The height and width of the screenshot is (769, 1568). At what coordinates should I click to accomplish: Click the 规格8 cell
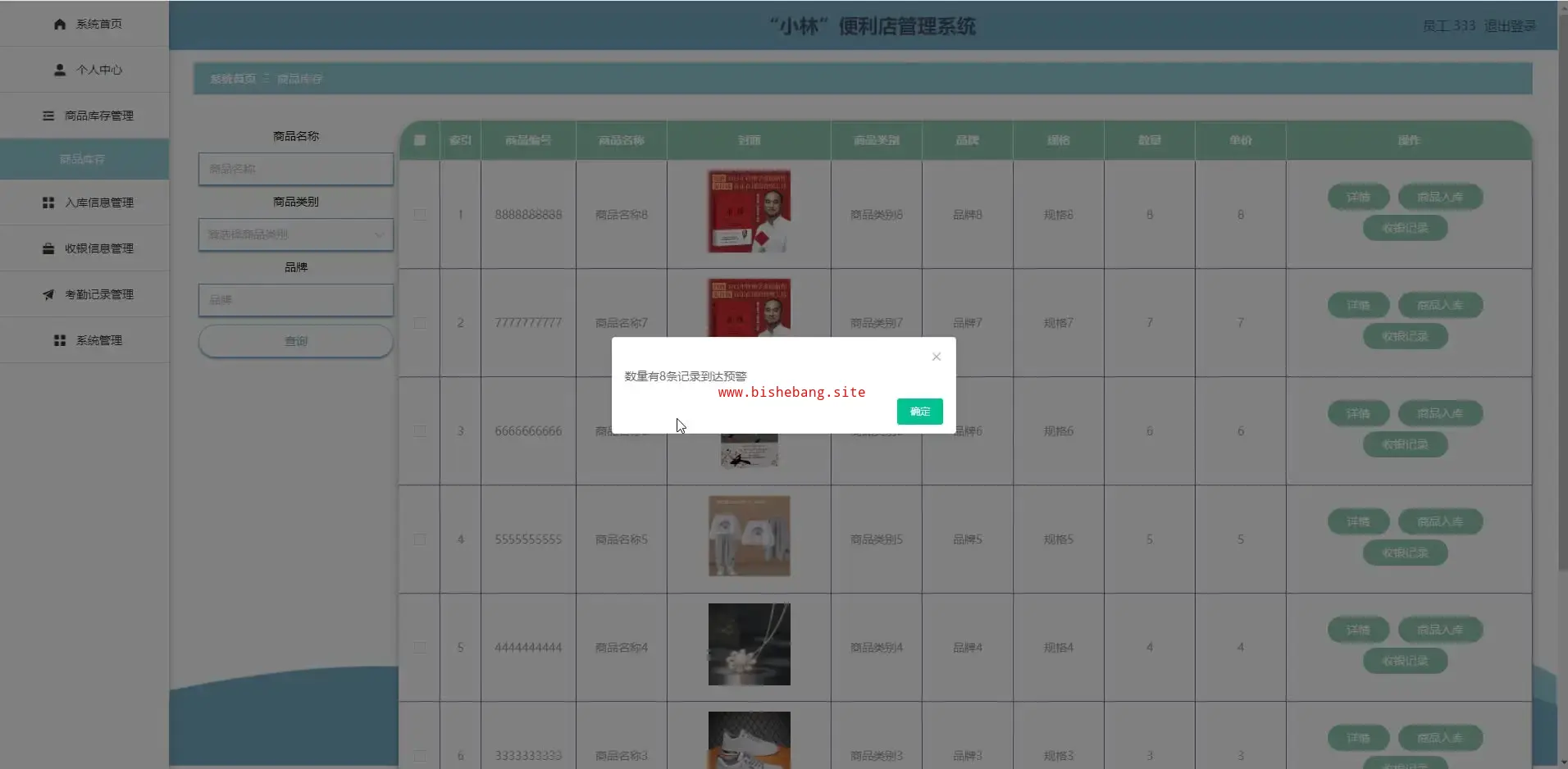[x=1059, y=215]
